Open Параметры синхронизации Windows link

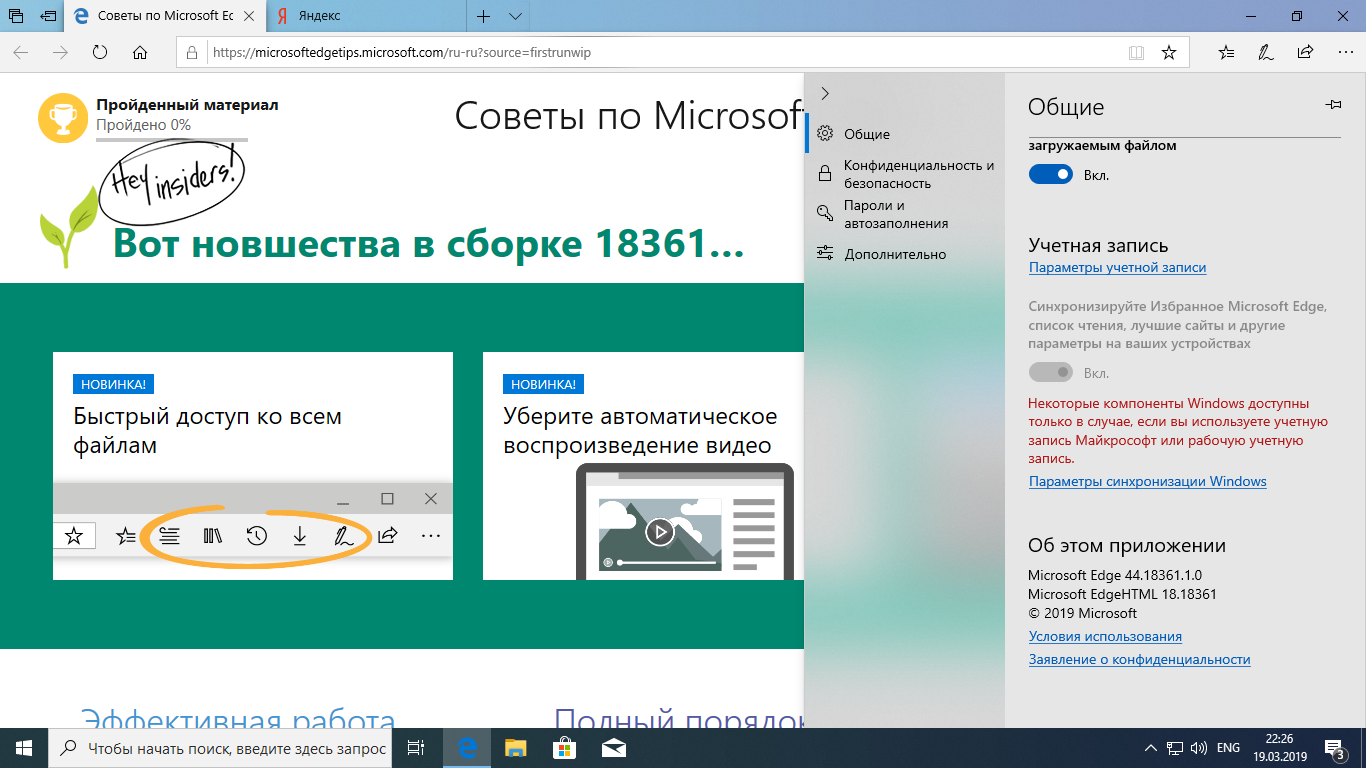[x=1147, y=482]
